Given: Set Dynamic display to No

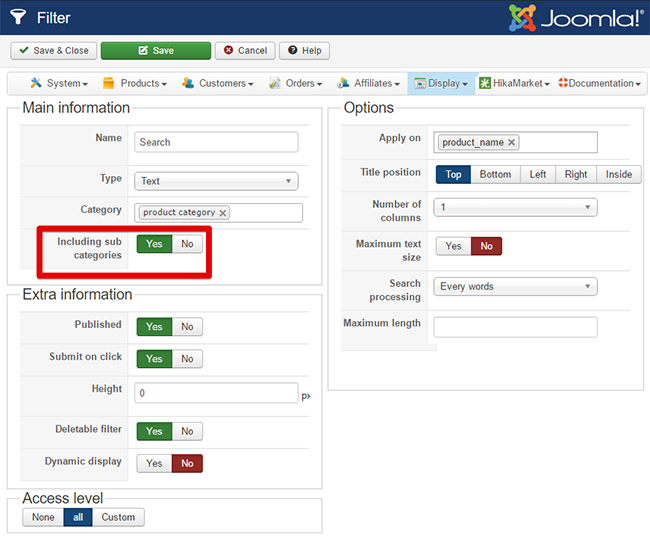Looking at the screenshot, I should point(187,463).
